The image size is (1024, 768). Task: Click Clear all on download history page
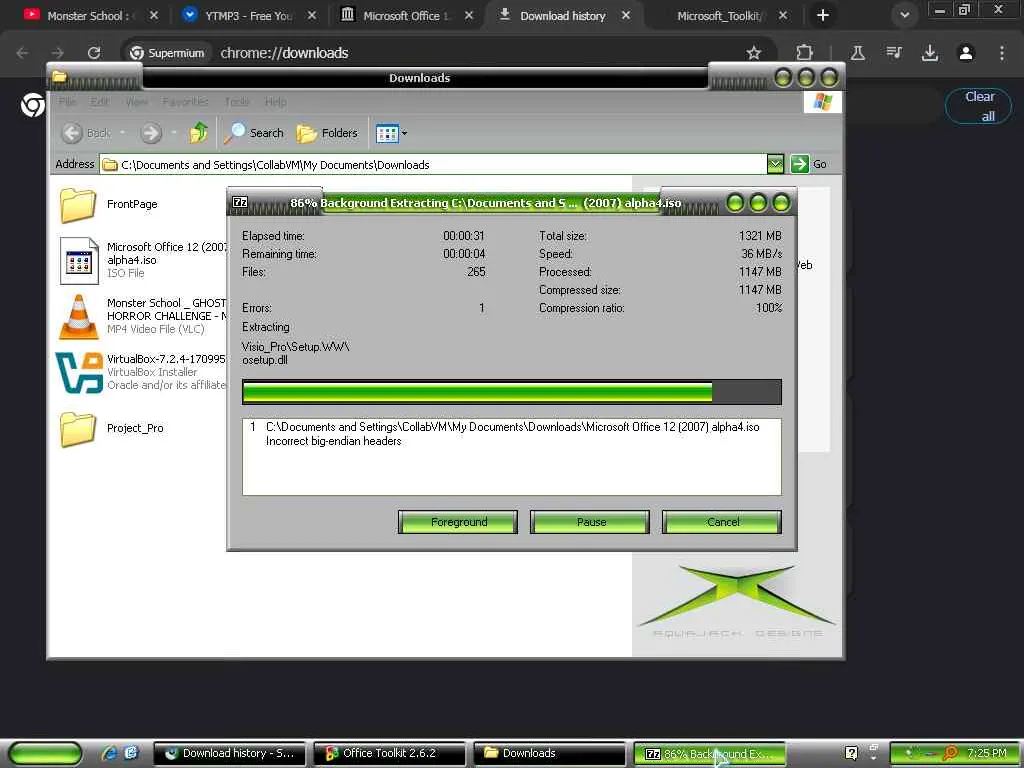click(978, 106)
